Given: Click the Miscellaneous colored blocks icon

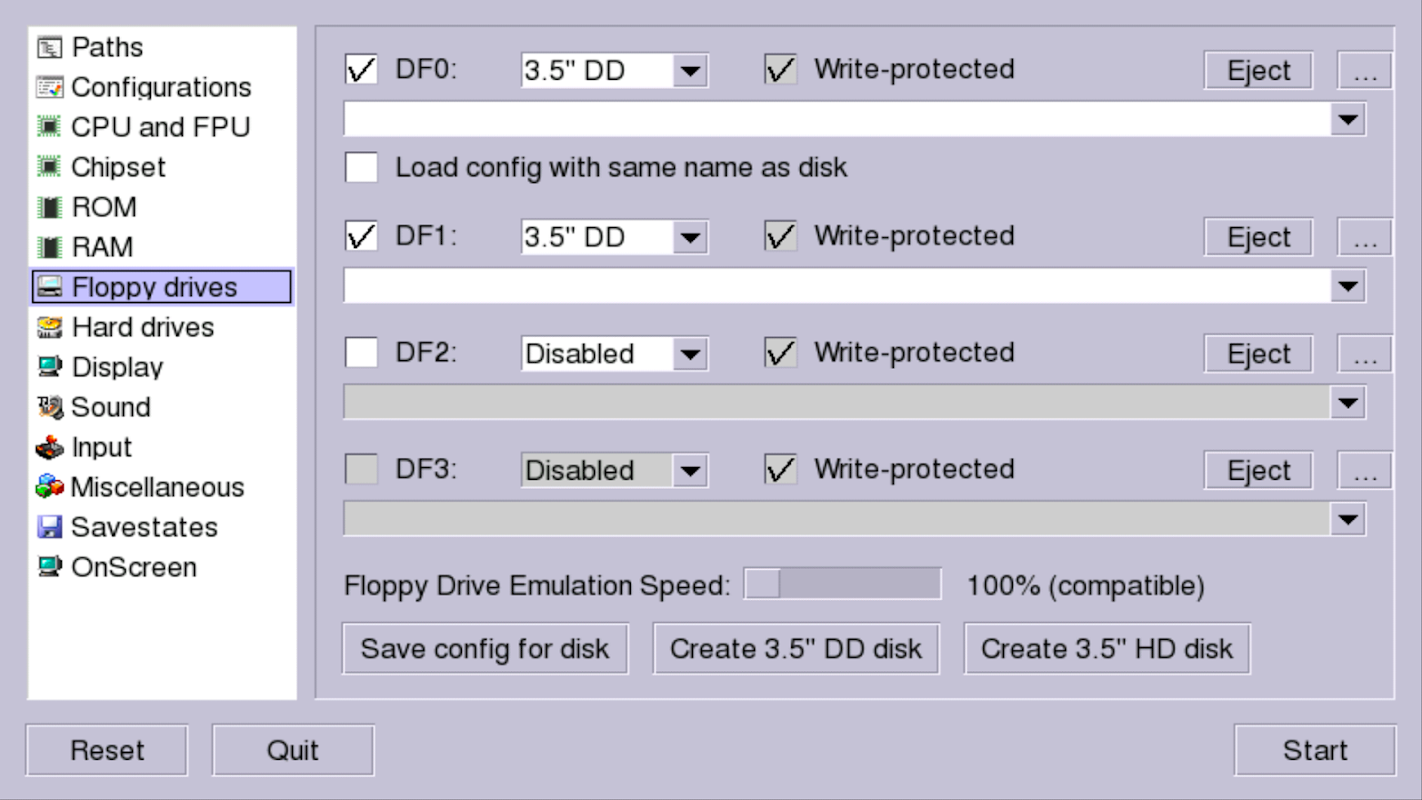Looking at the screenshot, I should coord(49,487).
